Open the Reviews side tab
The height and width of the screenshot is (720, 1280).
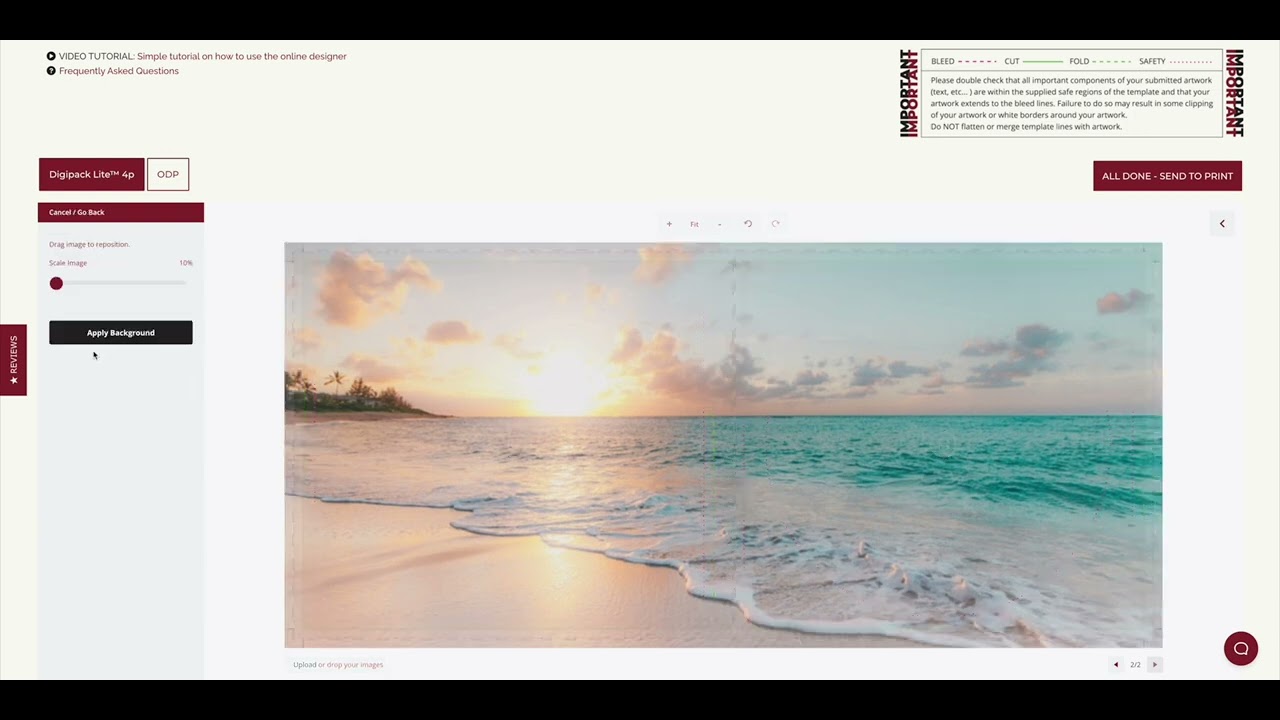(13, 360)
